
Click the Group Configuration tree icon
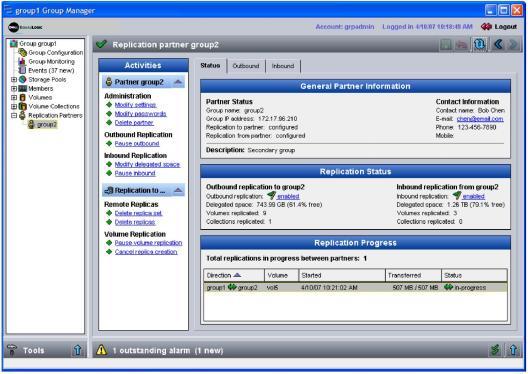(x=23, y=53)
